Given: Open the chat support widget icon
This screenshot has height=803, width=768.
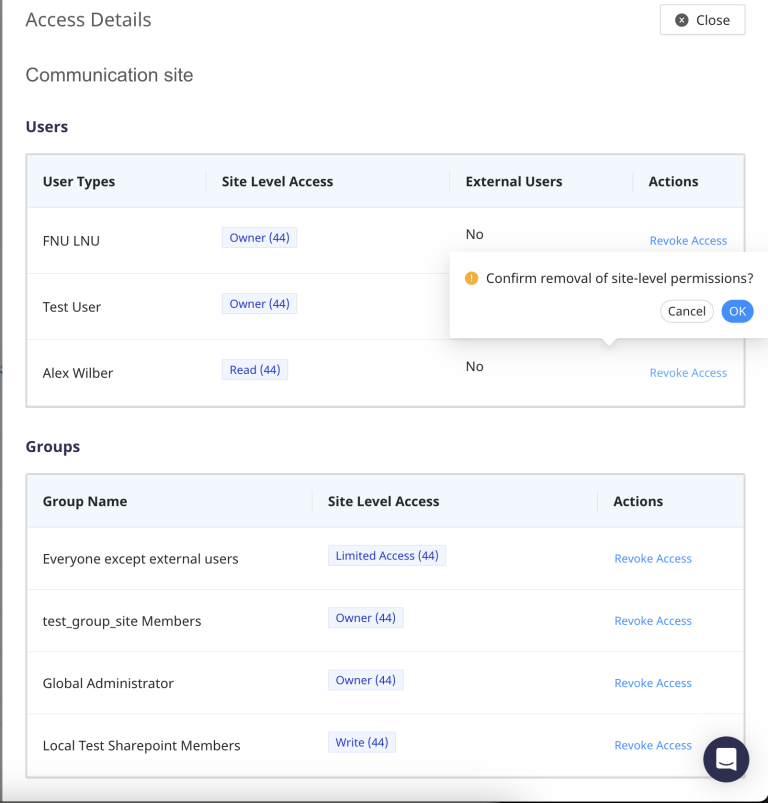Looking at the screenshot, I should coord(726,759).
